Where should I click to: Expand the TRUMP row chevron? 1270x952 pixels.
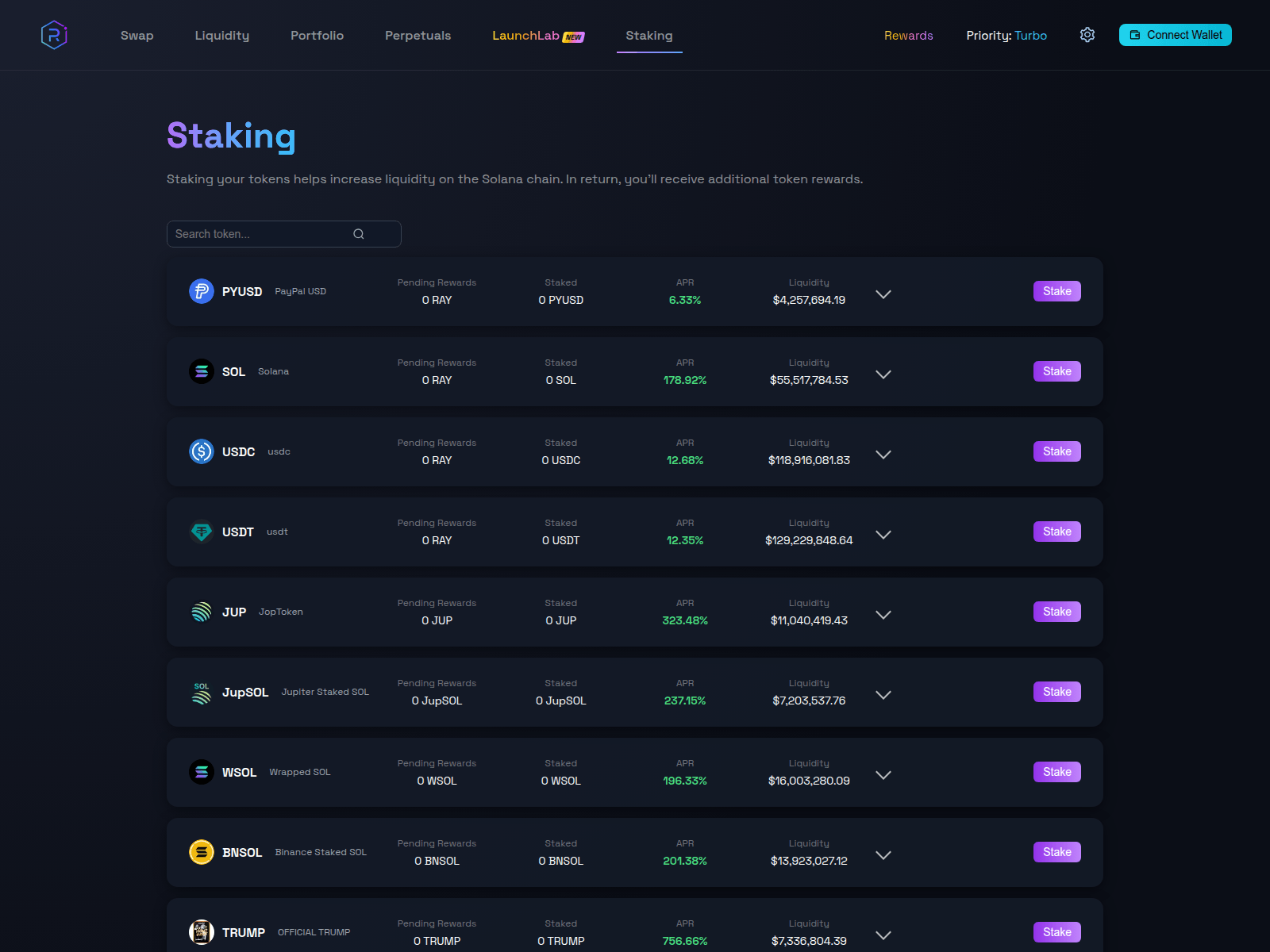(x=883, y=935)
